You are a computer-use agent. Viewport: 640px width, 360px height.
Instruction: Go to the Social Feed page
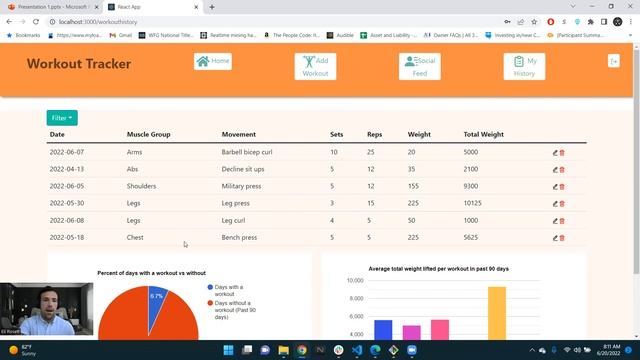[420, 67]
